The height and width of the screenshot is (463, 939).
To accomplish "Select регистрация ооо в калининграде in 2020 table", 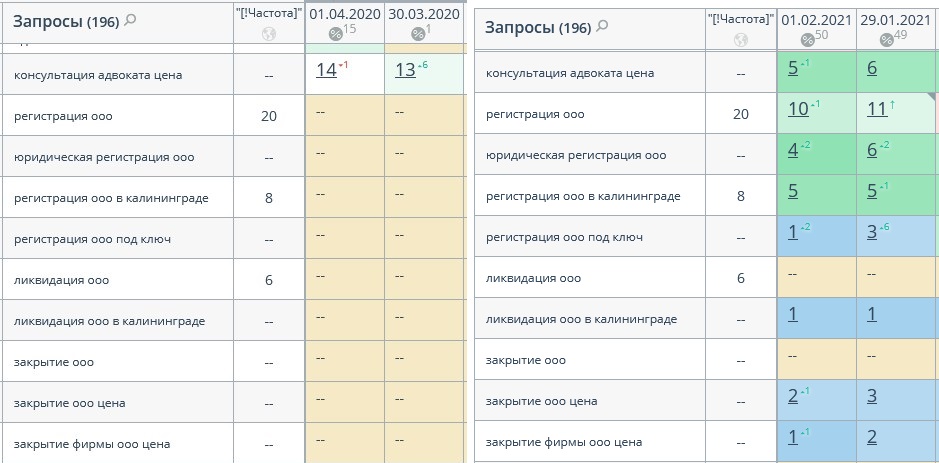I will click(x=111, y=198).
